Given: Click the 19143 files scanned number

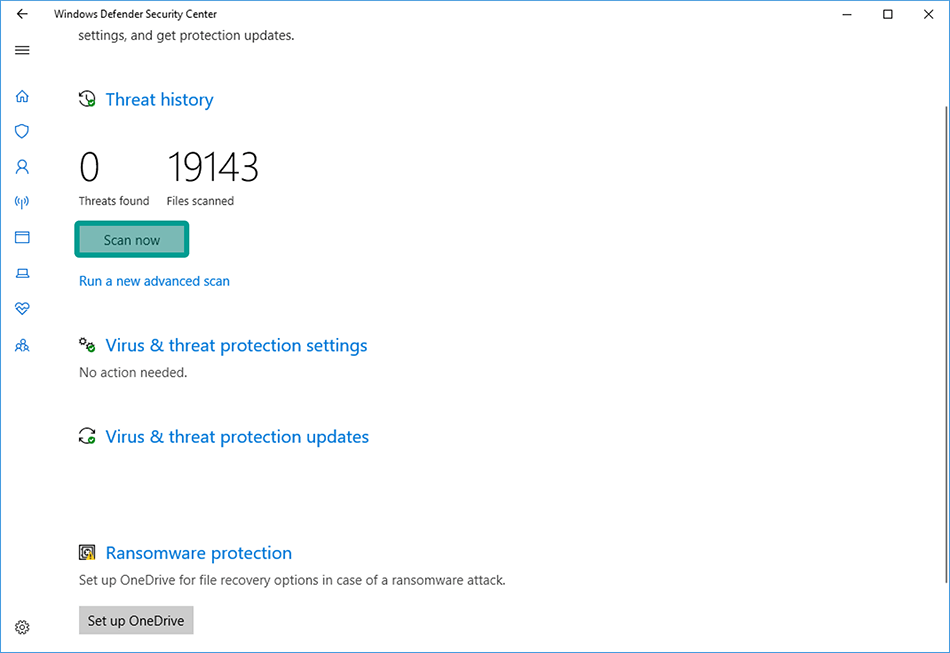Looking at the screenshot, I should (213, 167).
